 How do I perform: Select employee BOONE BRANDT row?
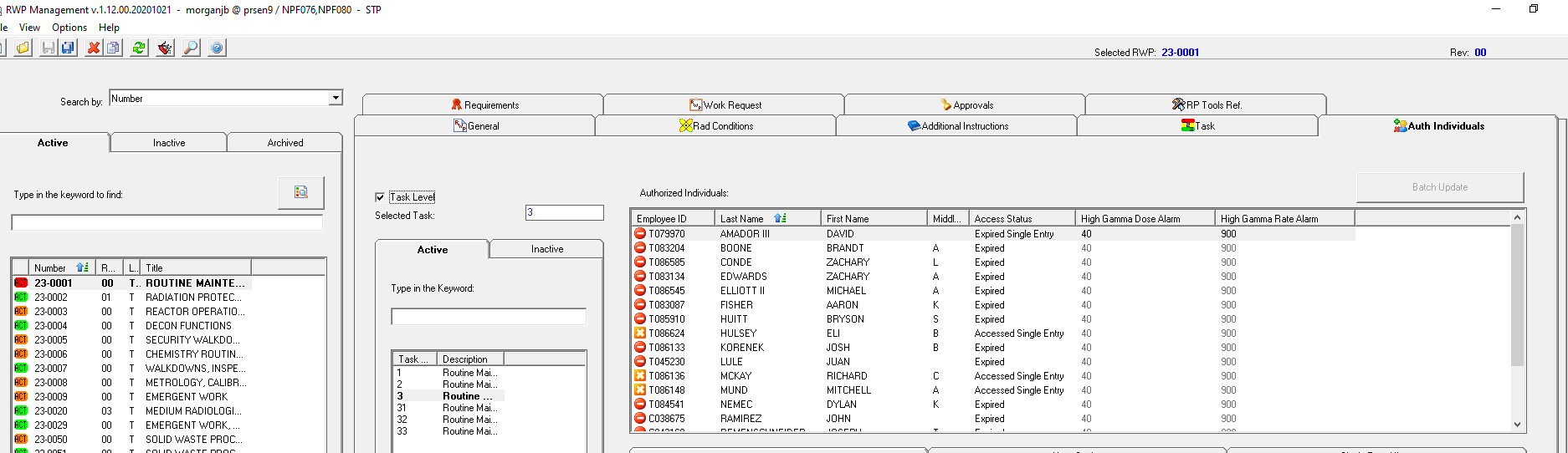pos(993,248)
